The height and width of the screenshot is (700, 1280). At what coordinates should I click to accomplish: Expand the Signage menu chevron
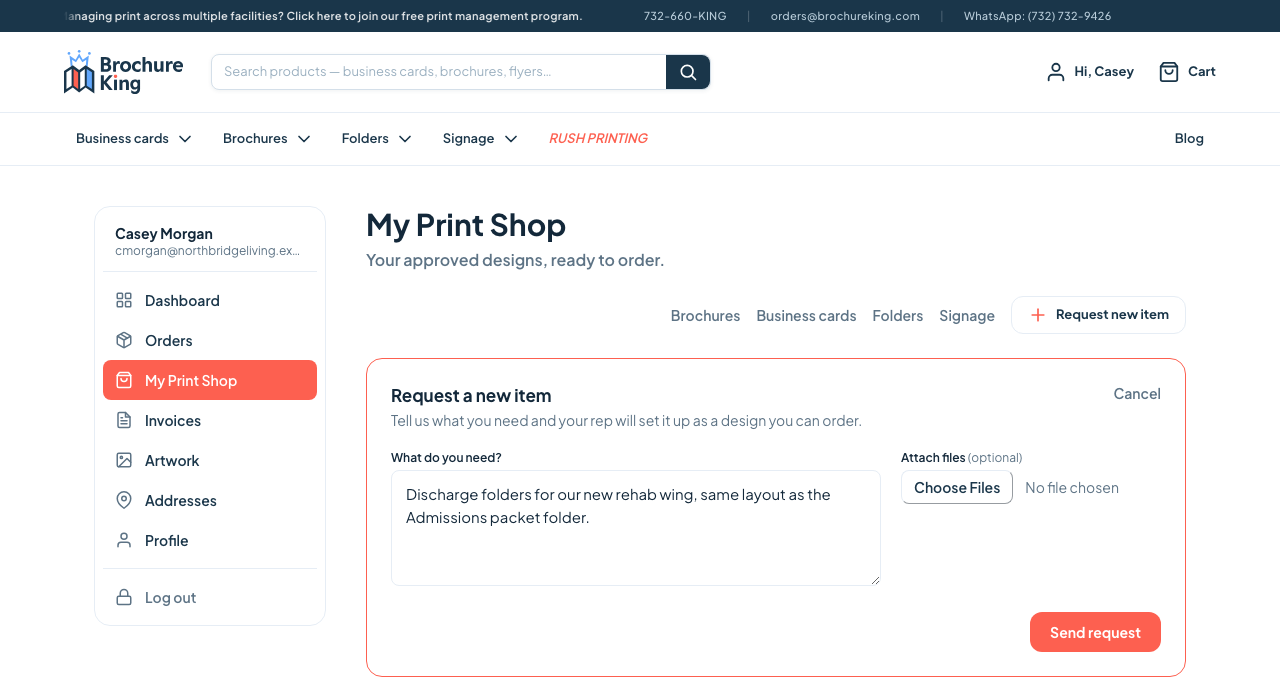511,139
